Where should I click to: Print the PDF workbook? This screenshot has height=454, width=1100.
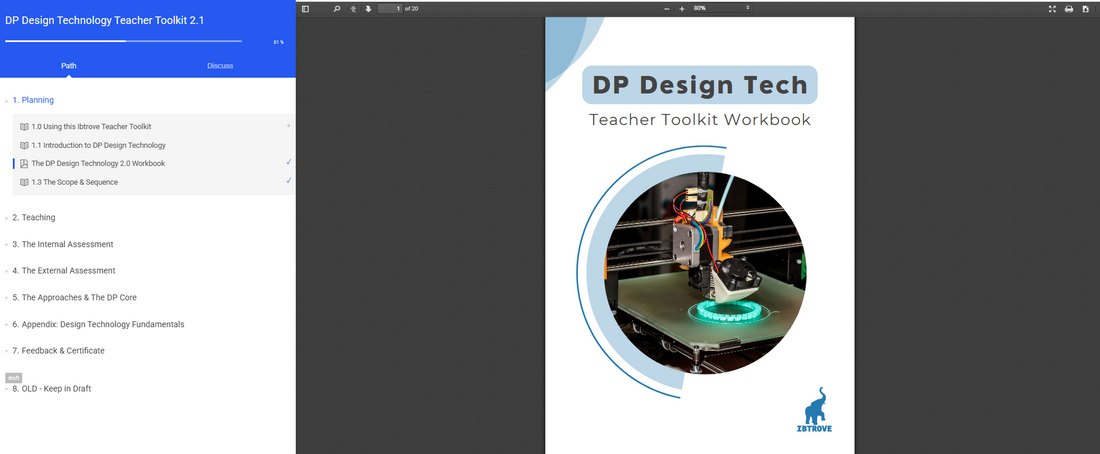point(1069,9)
